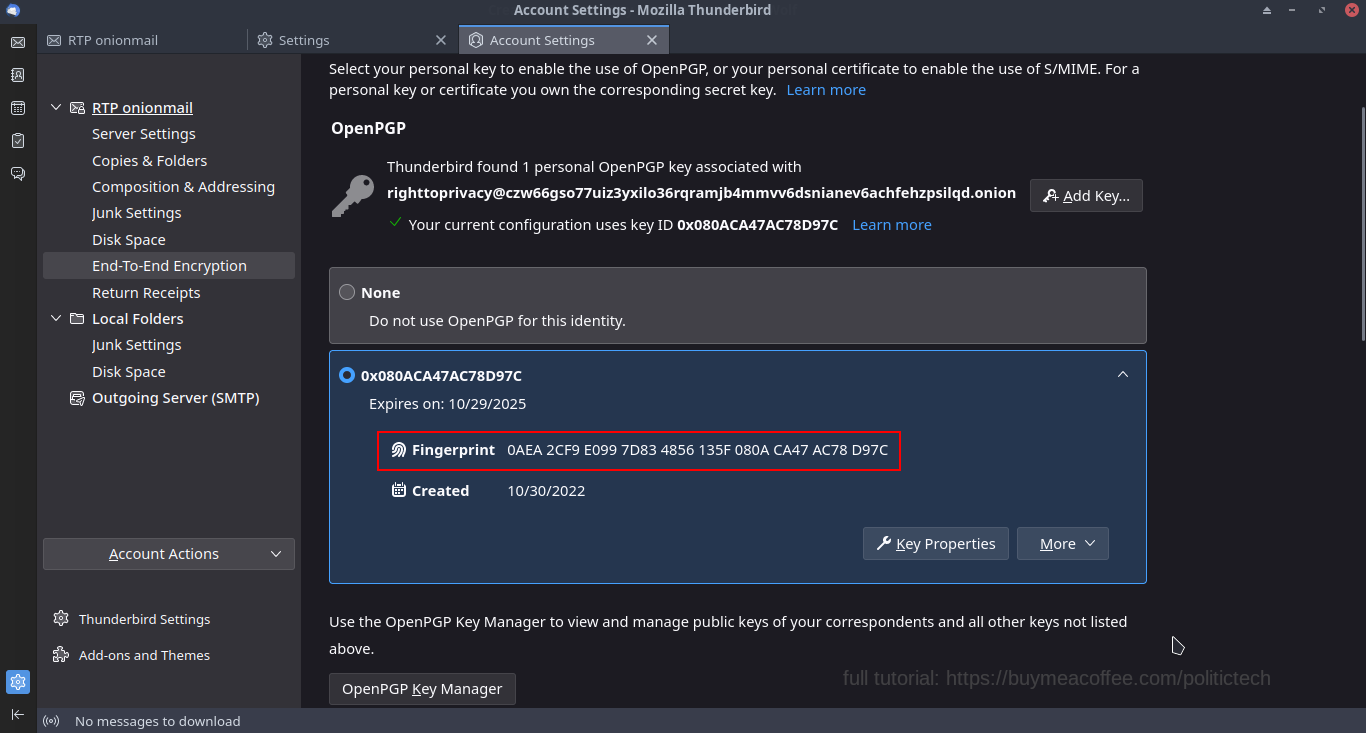Image resolution: width=1366 pixels, height=733 pixels.
Task: Open Disk Space under RTP onionmail
Action: [129, 240]
